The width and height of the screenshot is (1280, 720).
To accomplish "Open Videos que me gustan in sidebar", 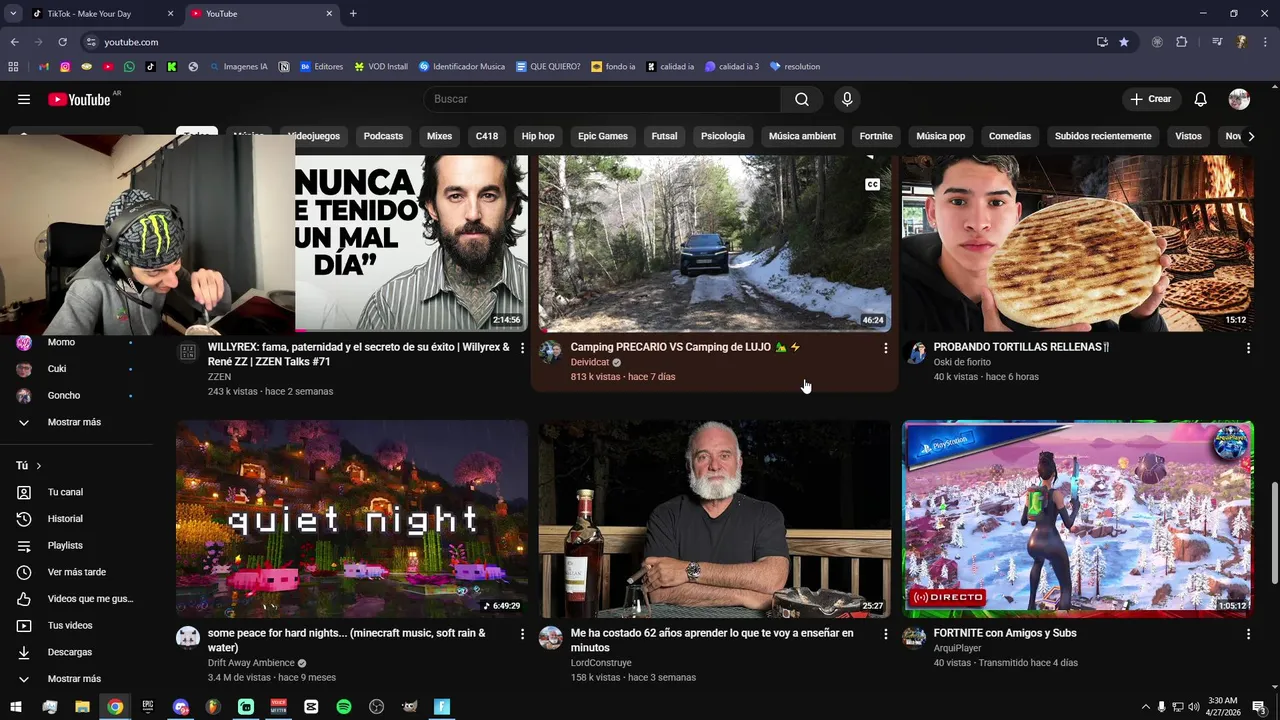I will (x=77, y=599).
